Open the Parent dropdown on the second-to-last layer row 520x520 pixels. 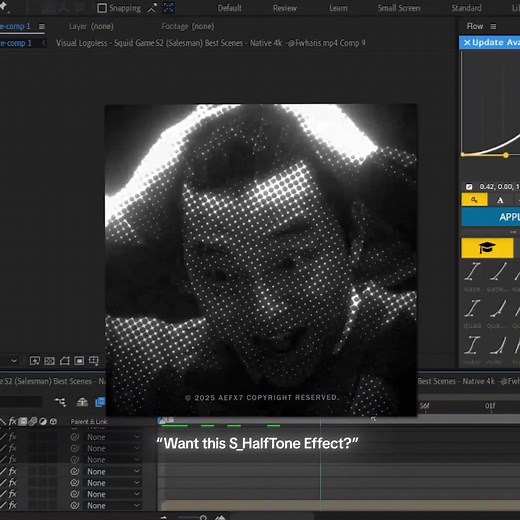pyautogui.click(x=113, y=494)
